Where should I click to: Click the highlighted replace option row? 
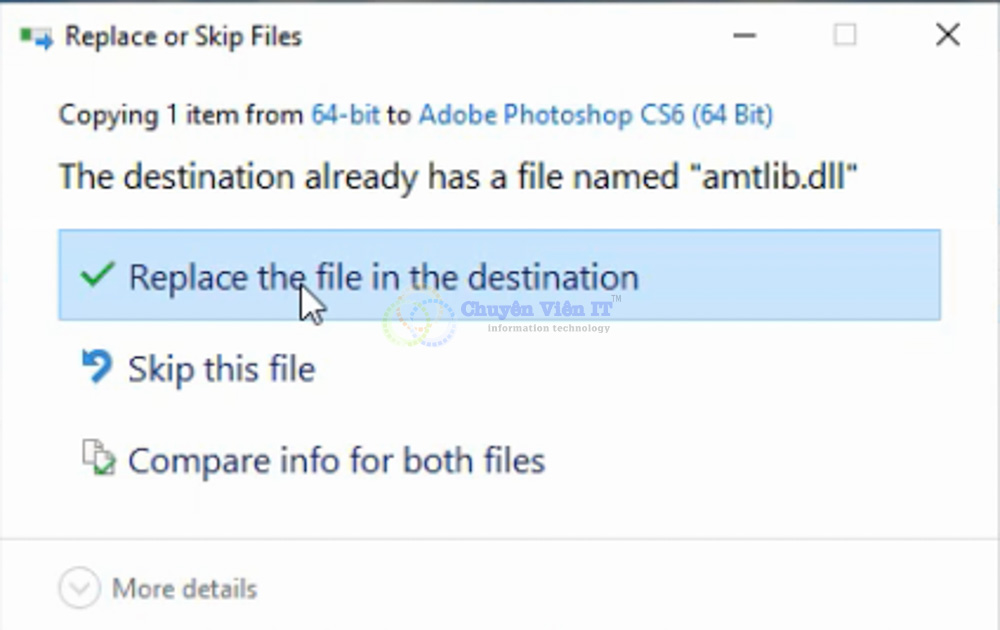500,276
